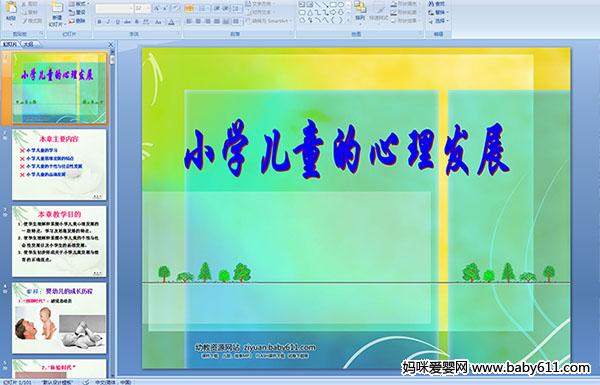Open the Convert to SmartArt dropdown

tap(269, 21)
